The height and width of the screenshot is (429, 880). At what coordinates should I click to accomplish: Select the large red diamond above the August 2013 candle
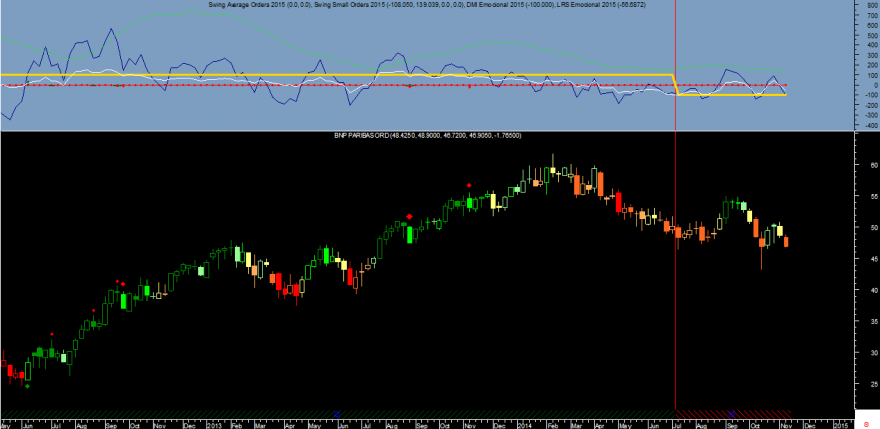point(410,216)
